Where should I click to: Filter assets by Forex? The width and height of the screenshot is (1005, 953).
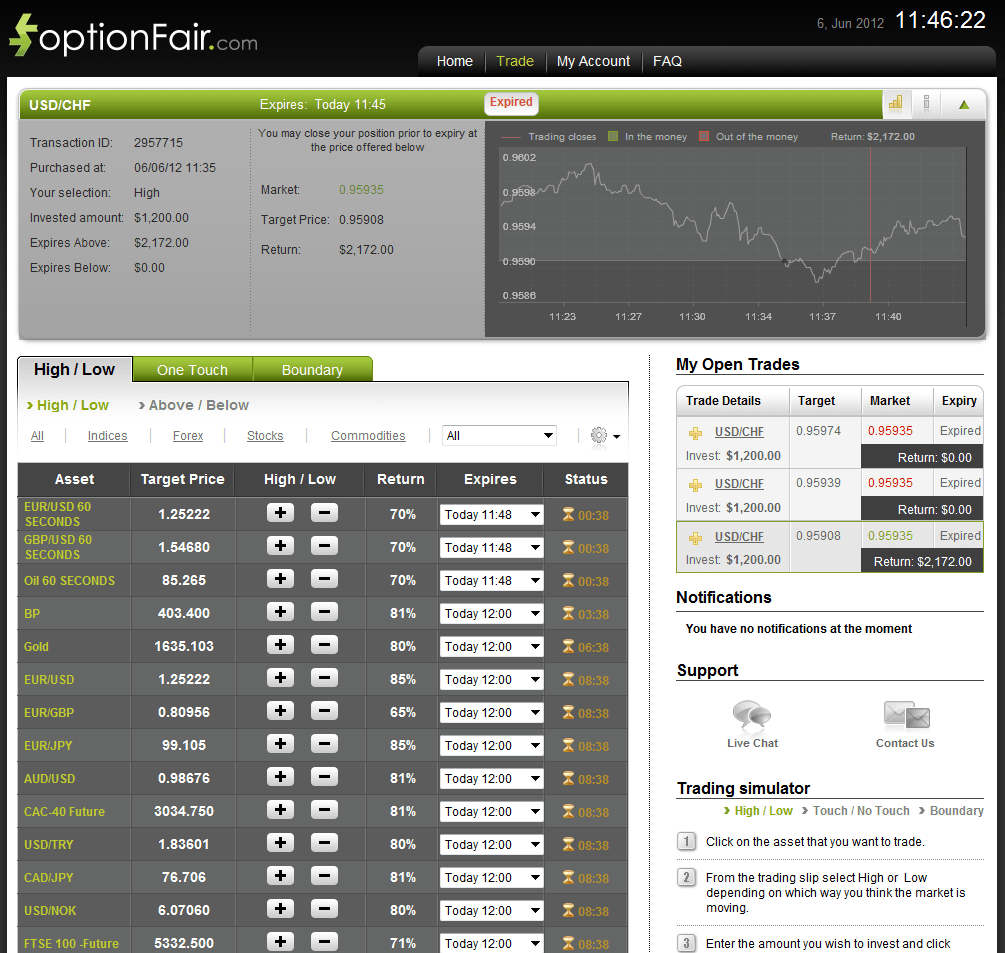[188, 435]
